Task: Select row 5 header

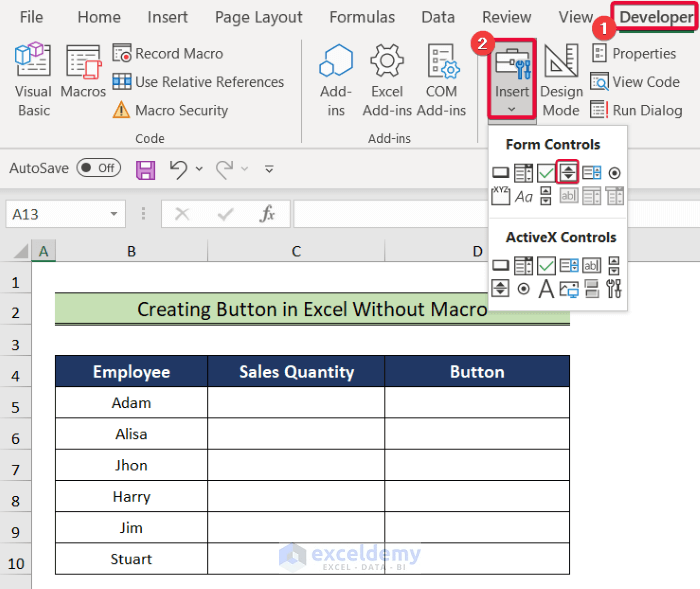Action: point(16,407)
